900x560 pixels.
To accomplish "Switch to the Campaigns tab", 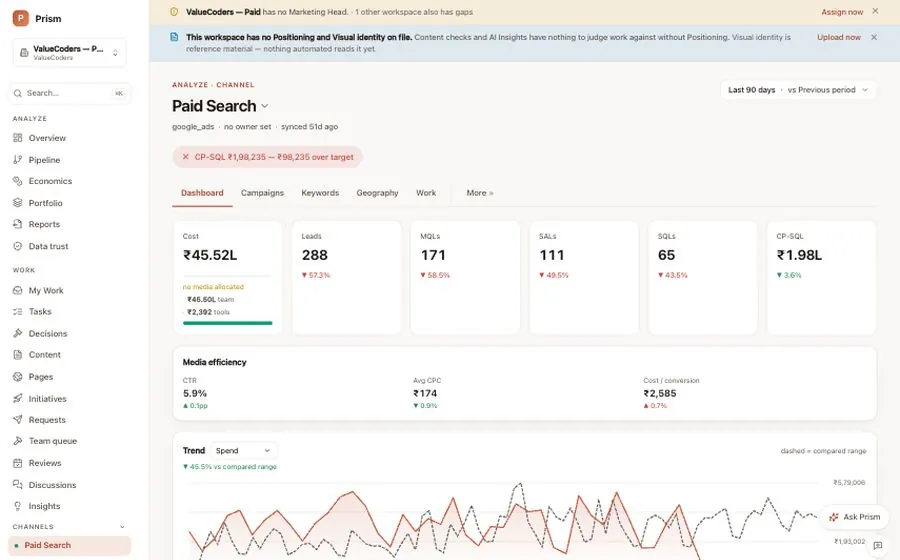I will coord(262,193).
